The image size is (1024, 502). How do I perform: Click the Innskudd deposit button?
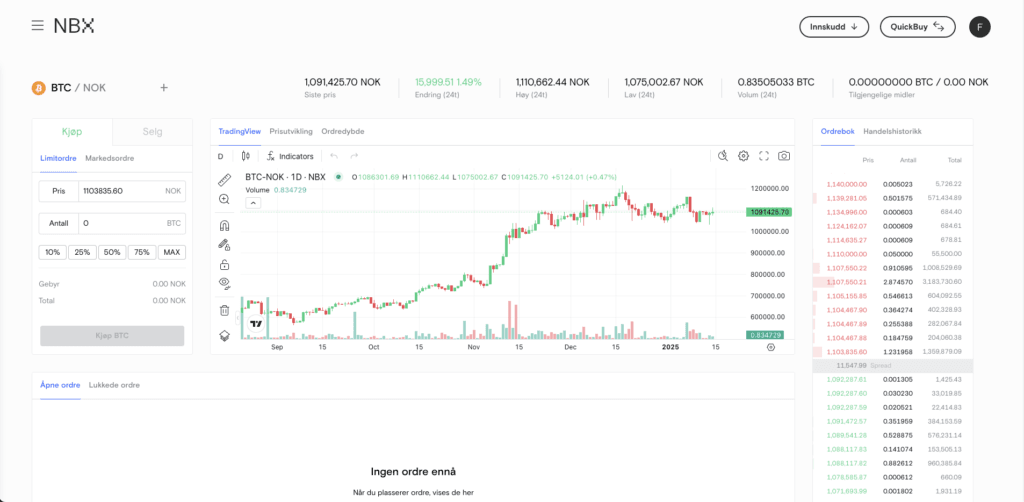pyautogui.click(x=833, y=27)
